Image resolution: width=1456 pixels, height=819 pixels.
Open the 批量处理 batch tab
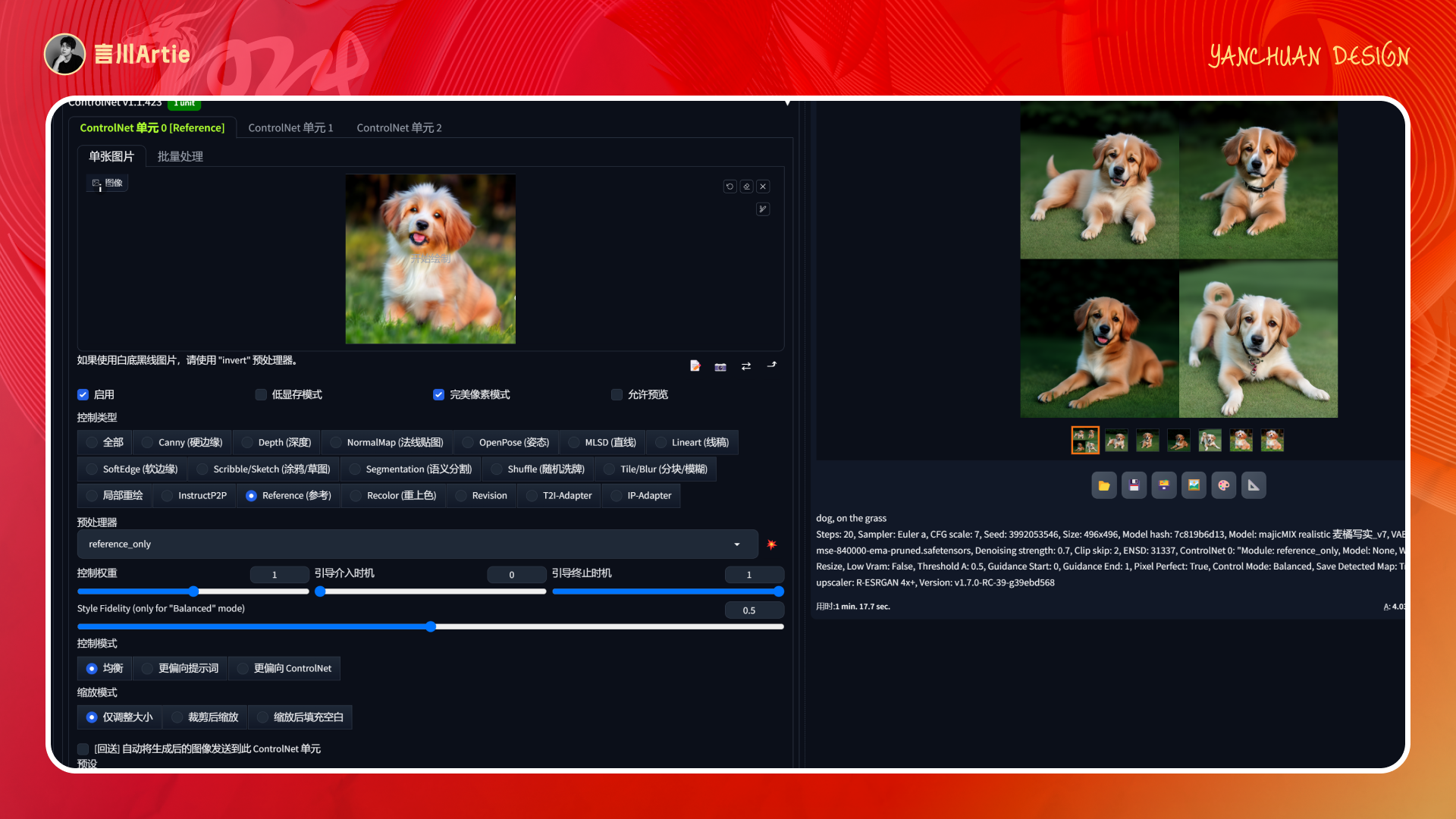pyautogui.click(x=180, y=156)
